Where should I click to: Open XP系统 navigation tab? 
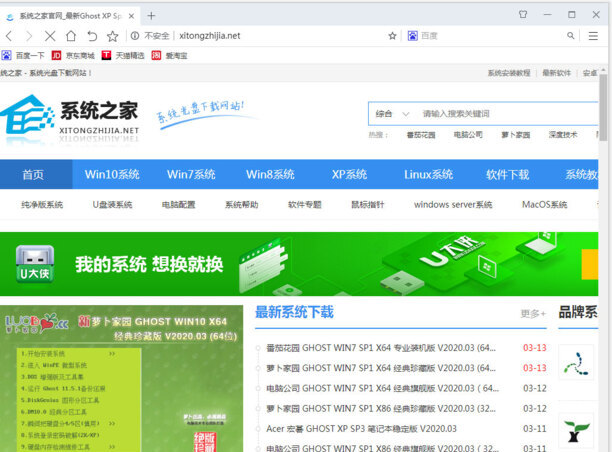[349, 174]
